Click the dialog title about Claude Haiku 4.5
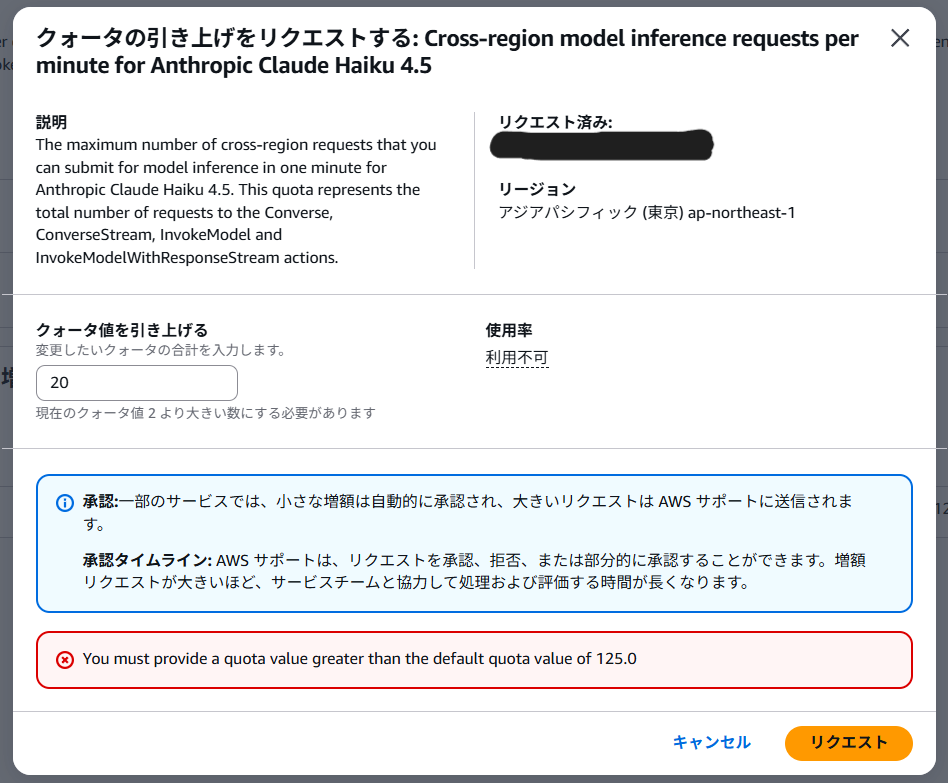The width and height of the screenshot is (948, 783). point(447,51)
